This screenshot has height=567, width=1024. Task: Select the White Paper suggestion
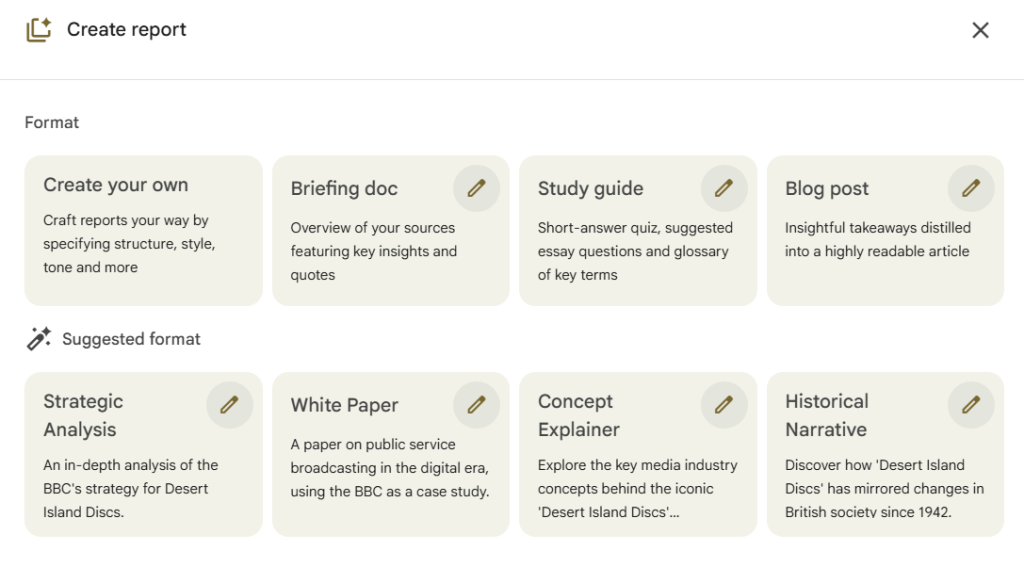pos(344,405)
